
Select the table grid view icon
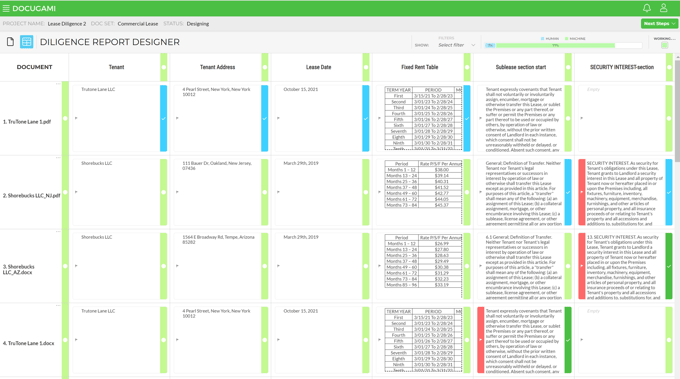(26, 42)
